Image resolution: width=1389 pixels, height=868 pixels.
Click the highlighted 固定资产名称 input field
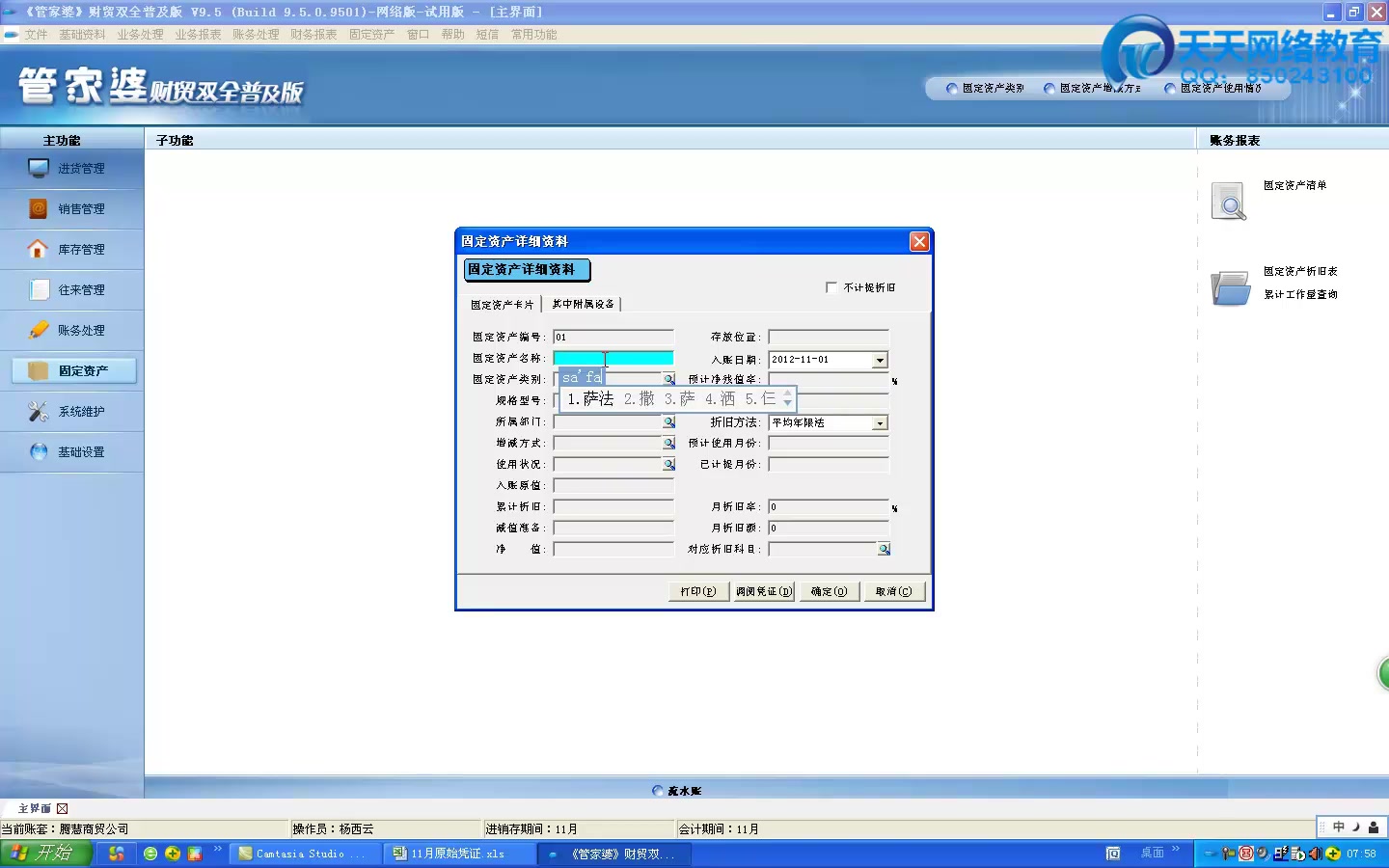[x=613, y=359]
